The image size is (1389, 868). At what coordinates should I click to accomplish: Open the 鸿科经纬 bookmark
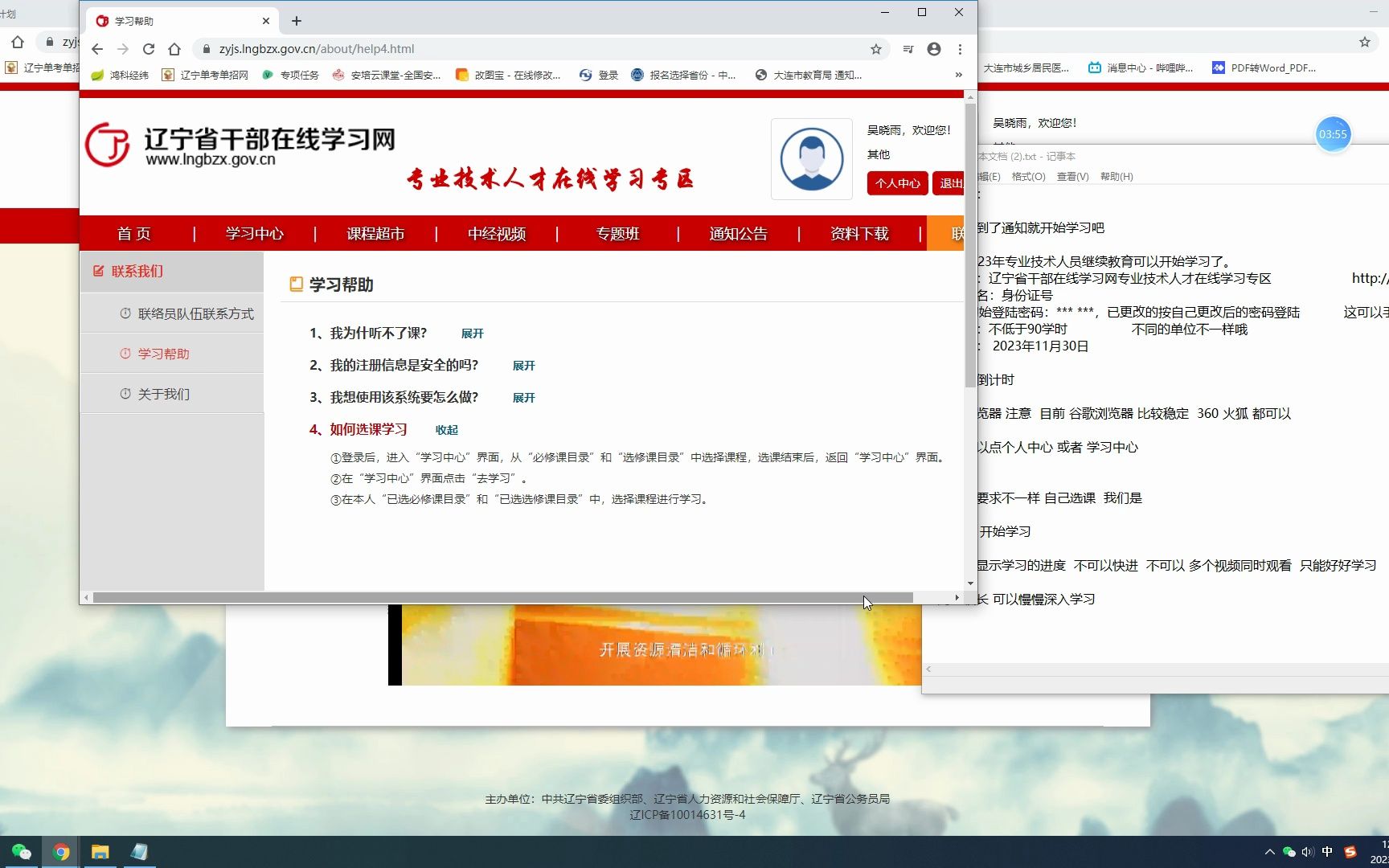tap(120, 75)
